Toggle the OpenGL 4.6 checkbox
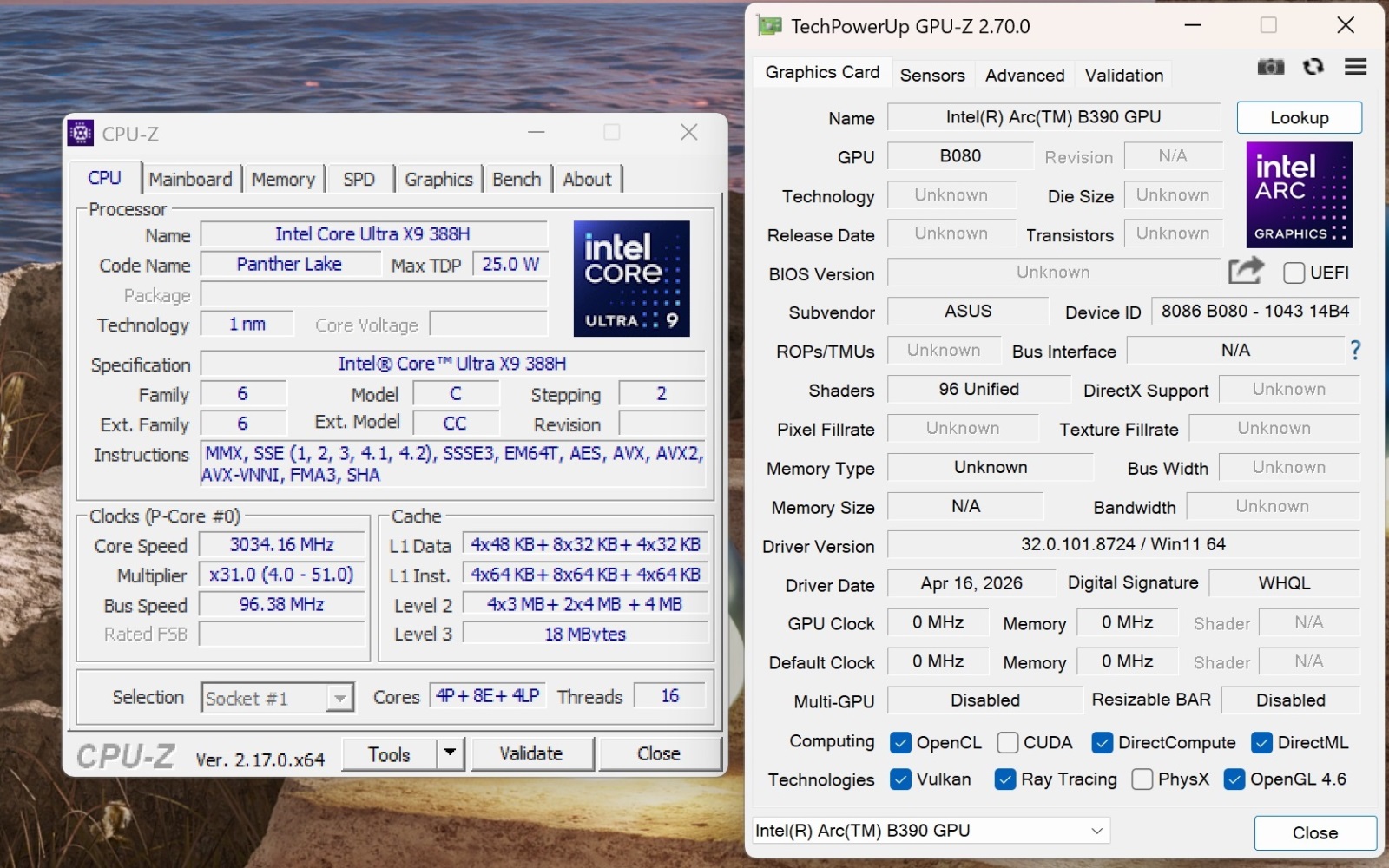This screenshot has height=868, width=1389. coord(1234,779)
